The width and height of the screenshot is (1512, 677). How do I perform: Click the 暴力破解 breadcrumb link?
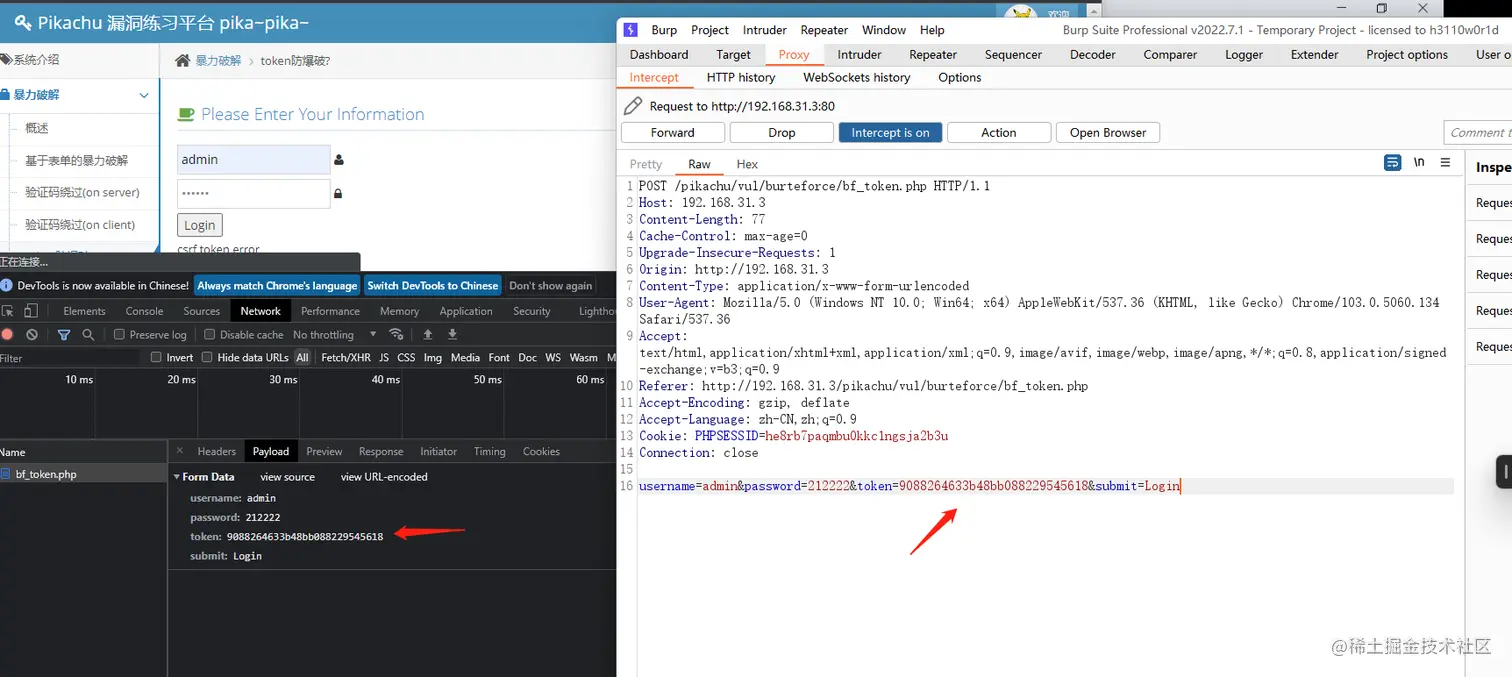pos(218,61)
